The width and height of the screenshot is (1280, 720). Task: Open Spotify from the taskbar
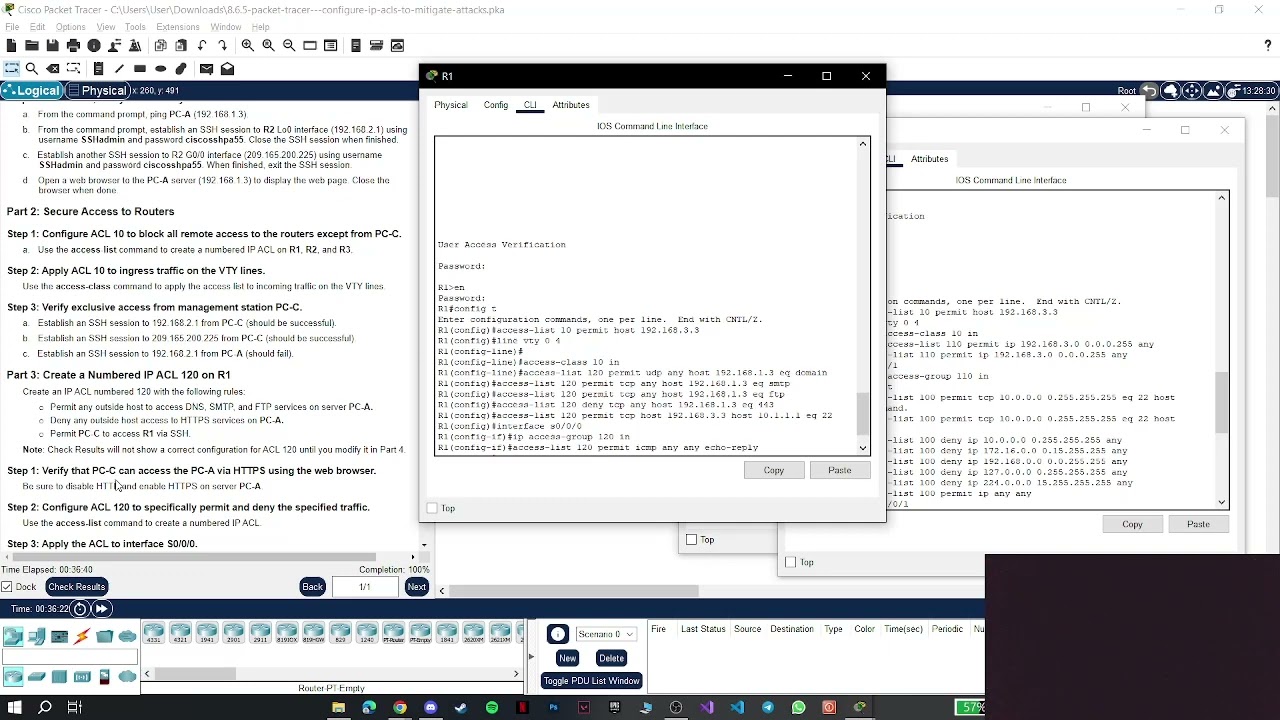pyautogui.click(x=492, y=707)
